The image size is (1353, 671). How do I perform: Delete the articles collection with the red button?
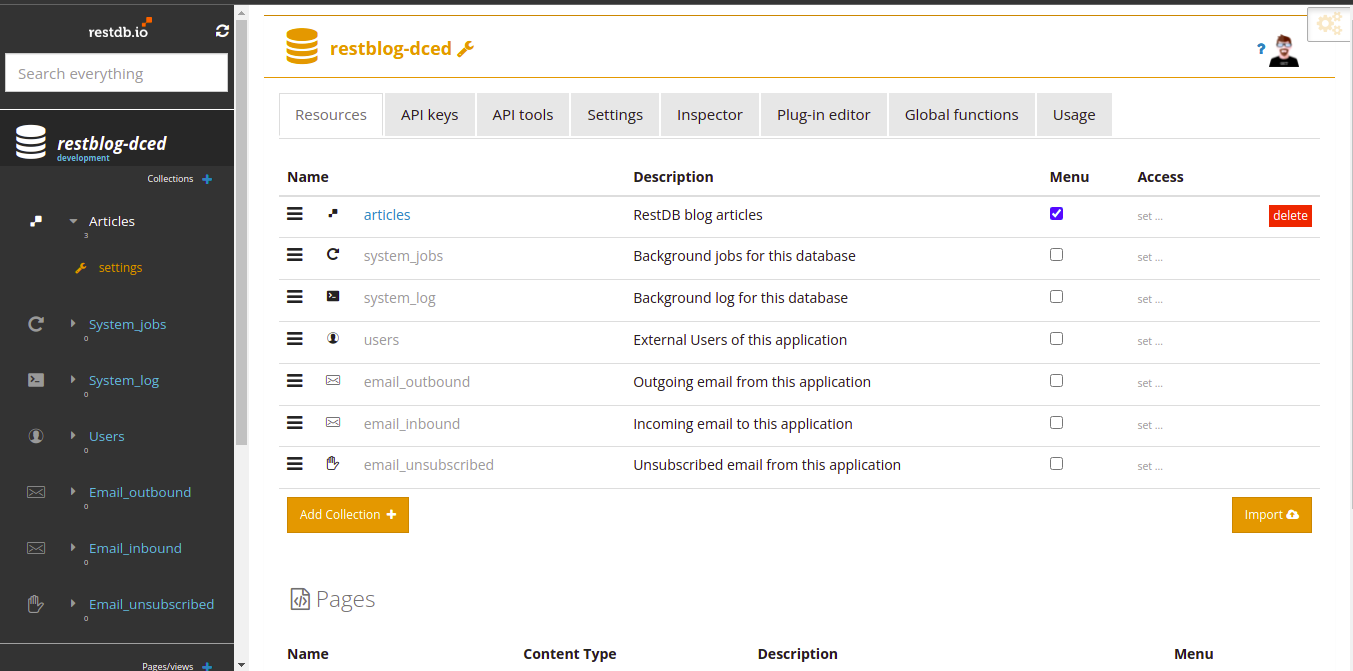(1290, 216)
